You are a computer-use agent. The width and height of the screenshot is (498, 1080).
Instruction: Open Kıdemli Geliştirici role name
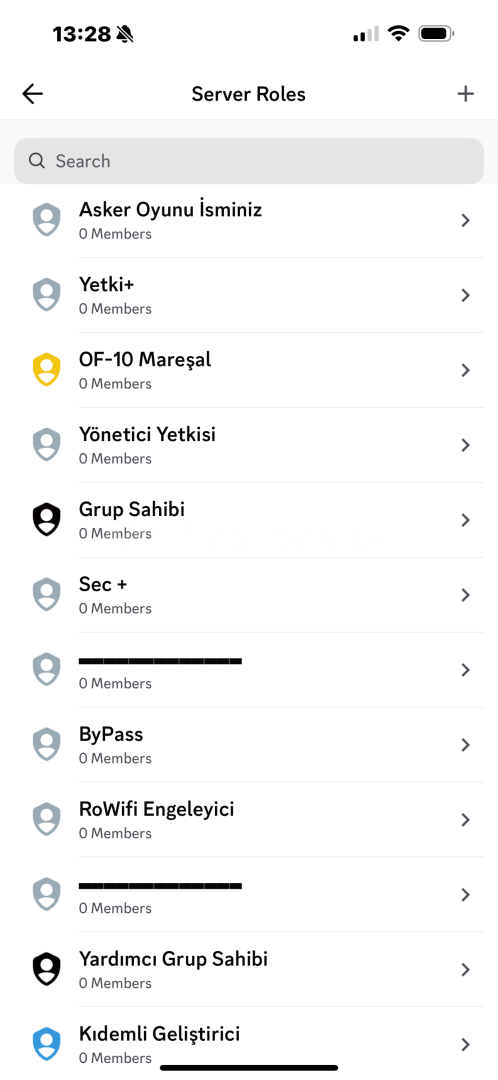coord(159,1034)
